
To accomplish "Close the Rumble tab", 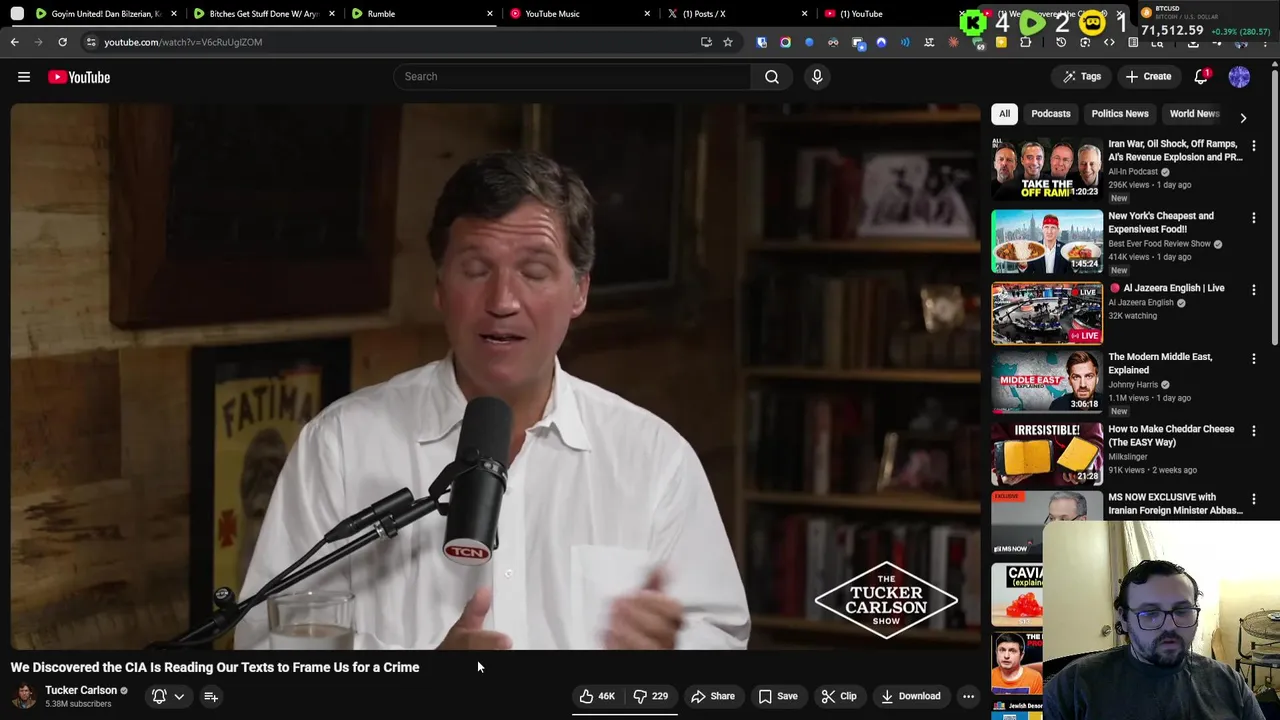I will tap(490, 14).
